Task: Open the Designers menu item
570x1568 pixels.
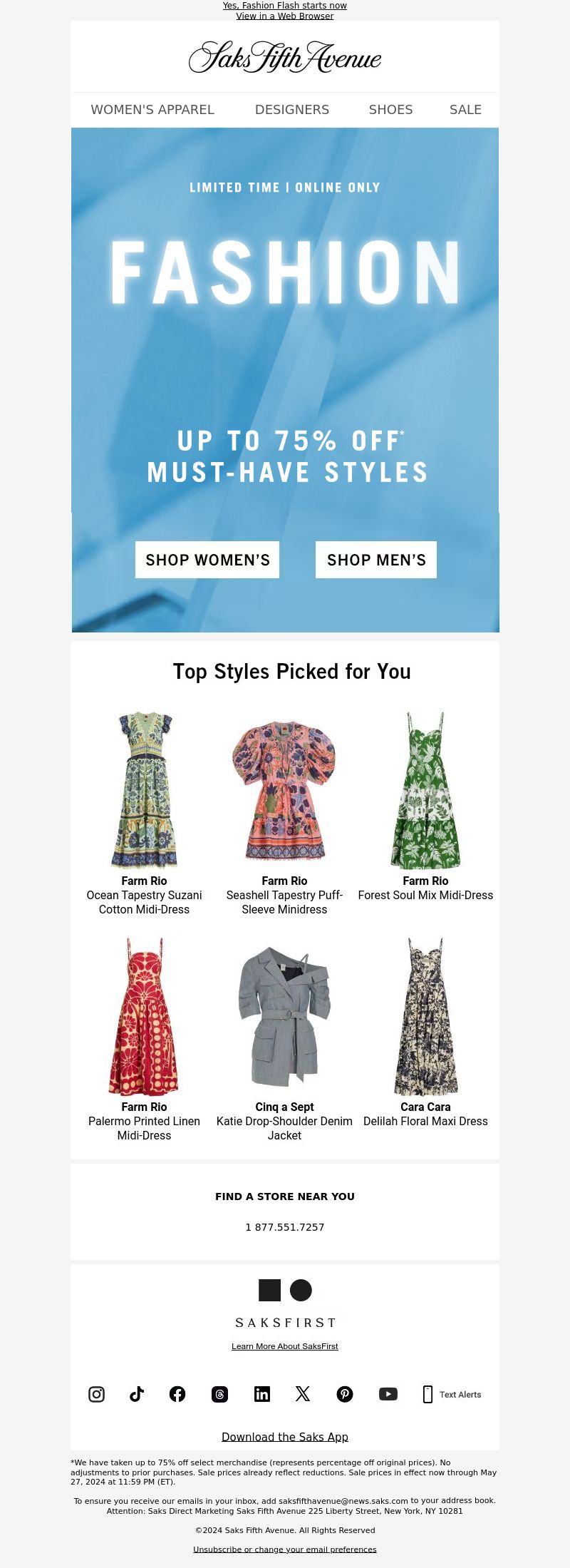Action: coord(292,110)
